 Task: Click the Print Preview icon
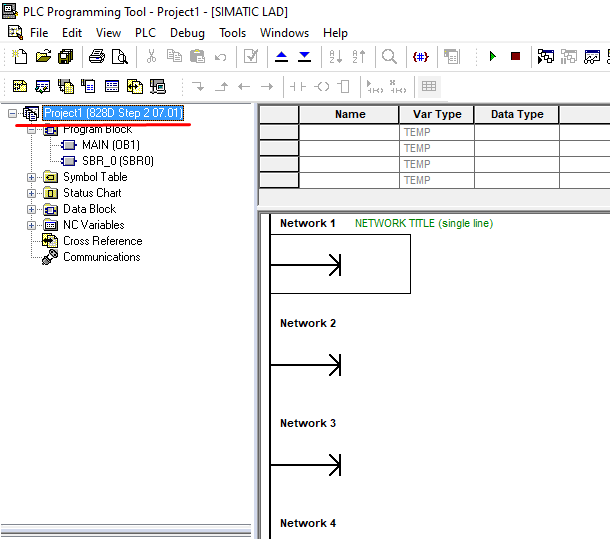pos(119,57)
